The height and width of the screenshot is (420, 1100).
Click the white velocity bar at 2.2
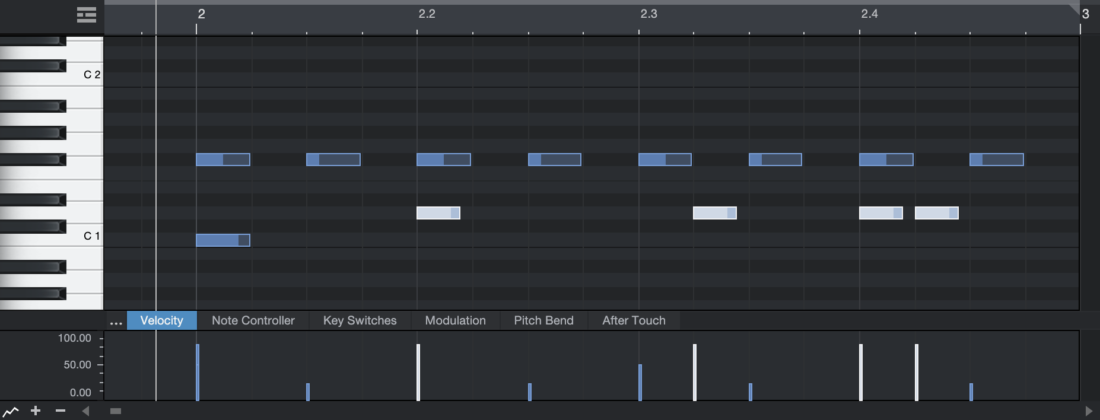tap(418, 372)
